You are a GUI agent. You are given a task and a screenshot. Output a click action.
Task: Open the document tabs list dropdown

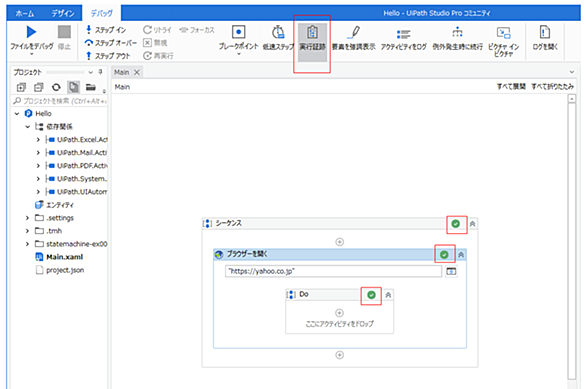pos(571,72)
